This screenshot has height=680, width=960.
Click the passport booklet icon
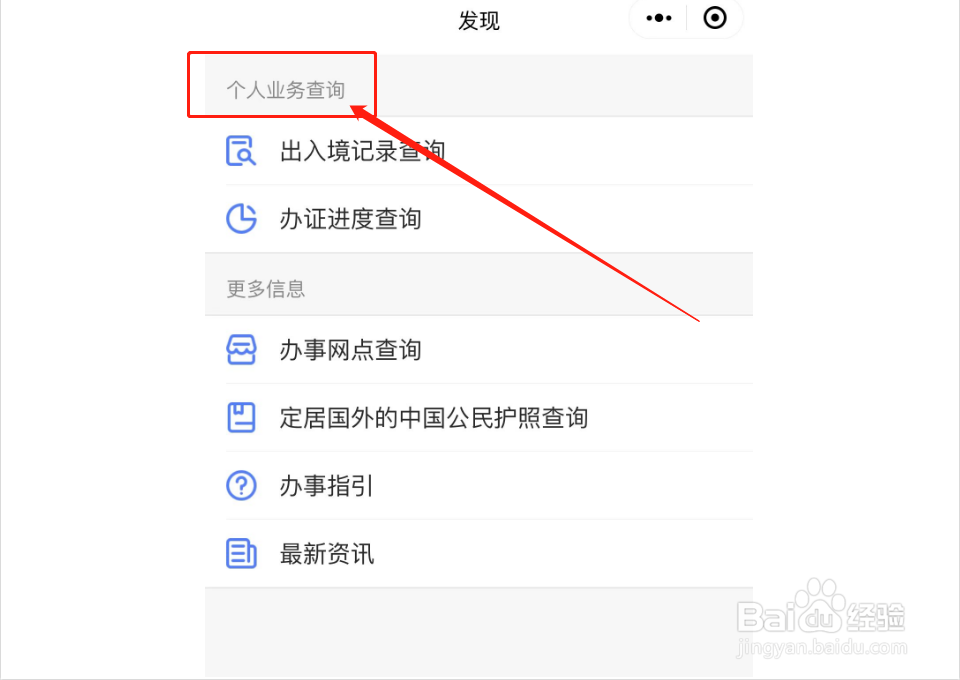pos(241,417)
